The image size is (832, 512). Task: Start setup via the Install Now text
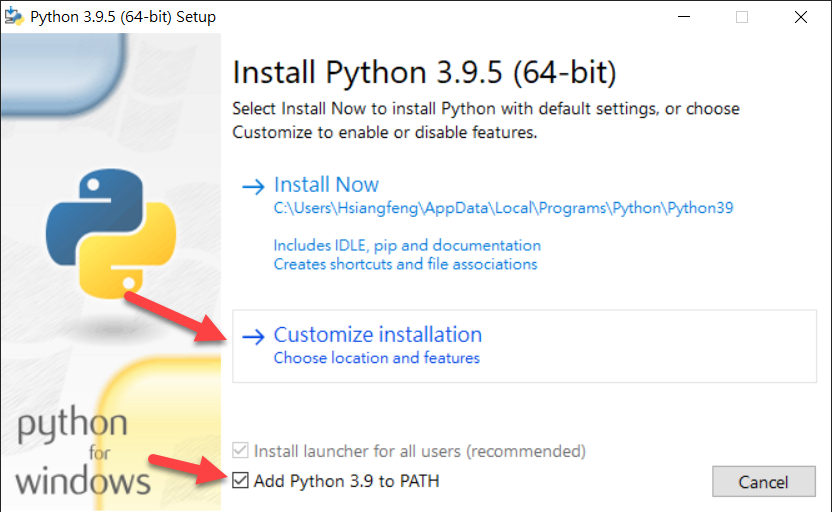tap(326, 185)
